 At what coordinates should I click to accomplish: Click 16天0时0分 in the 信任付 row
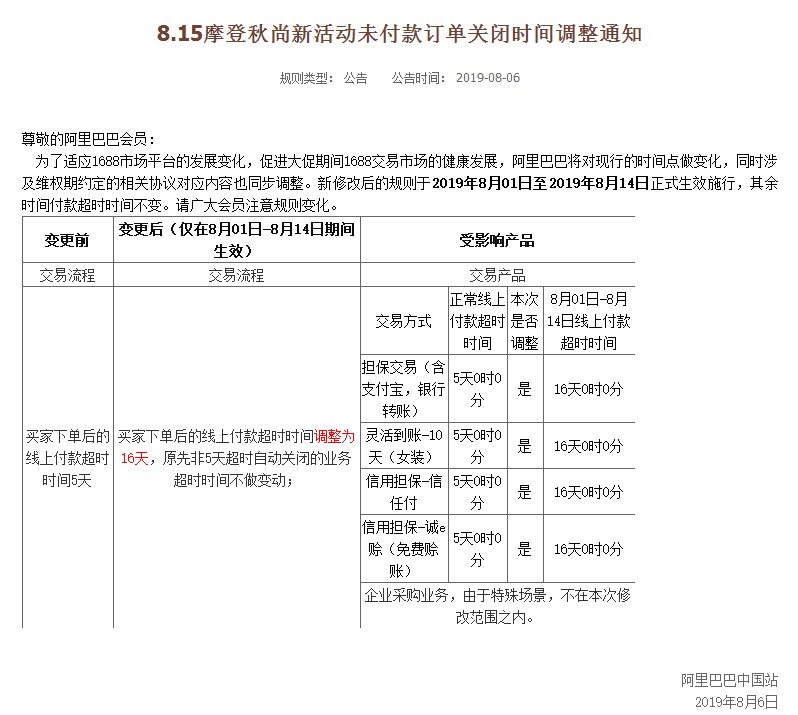(x=589, y=492)
